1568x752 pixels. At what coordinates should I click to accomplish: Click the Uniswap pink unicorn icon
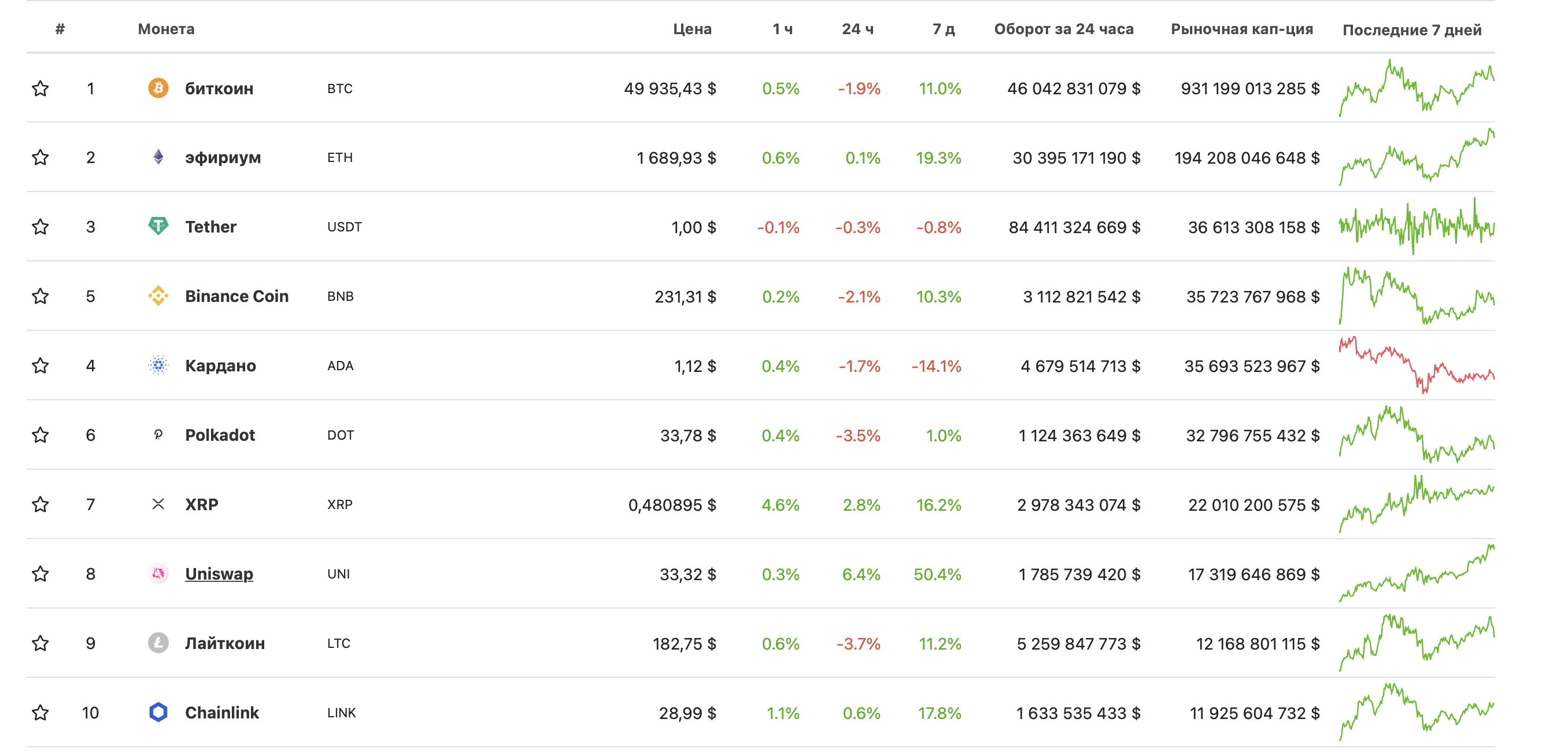158,574
